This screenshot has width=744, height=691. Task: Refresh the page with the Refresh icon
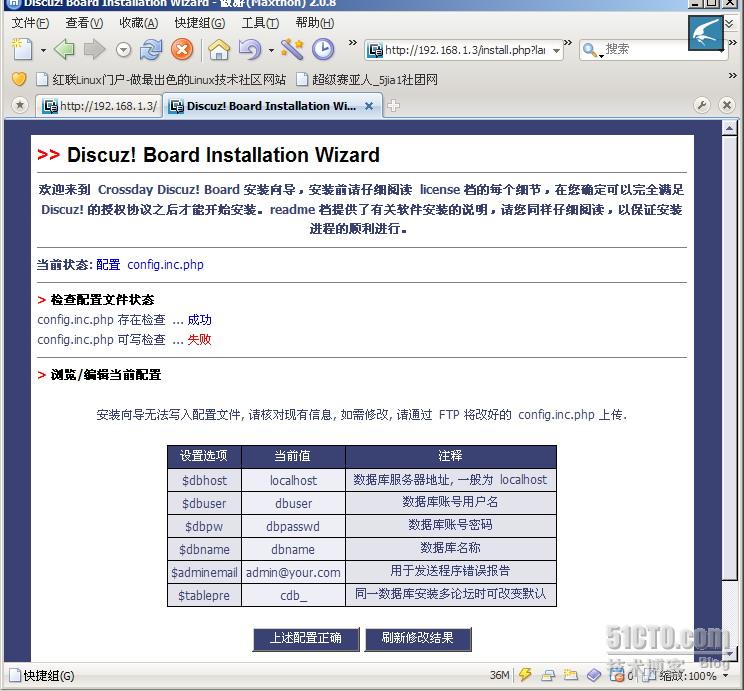(151, 49)
